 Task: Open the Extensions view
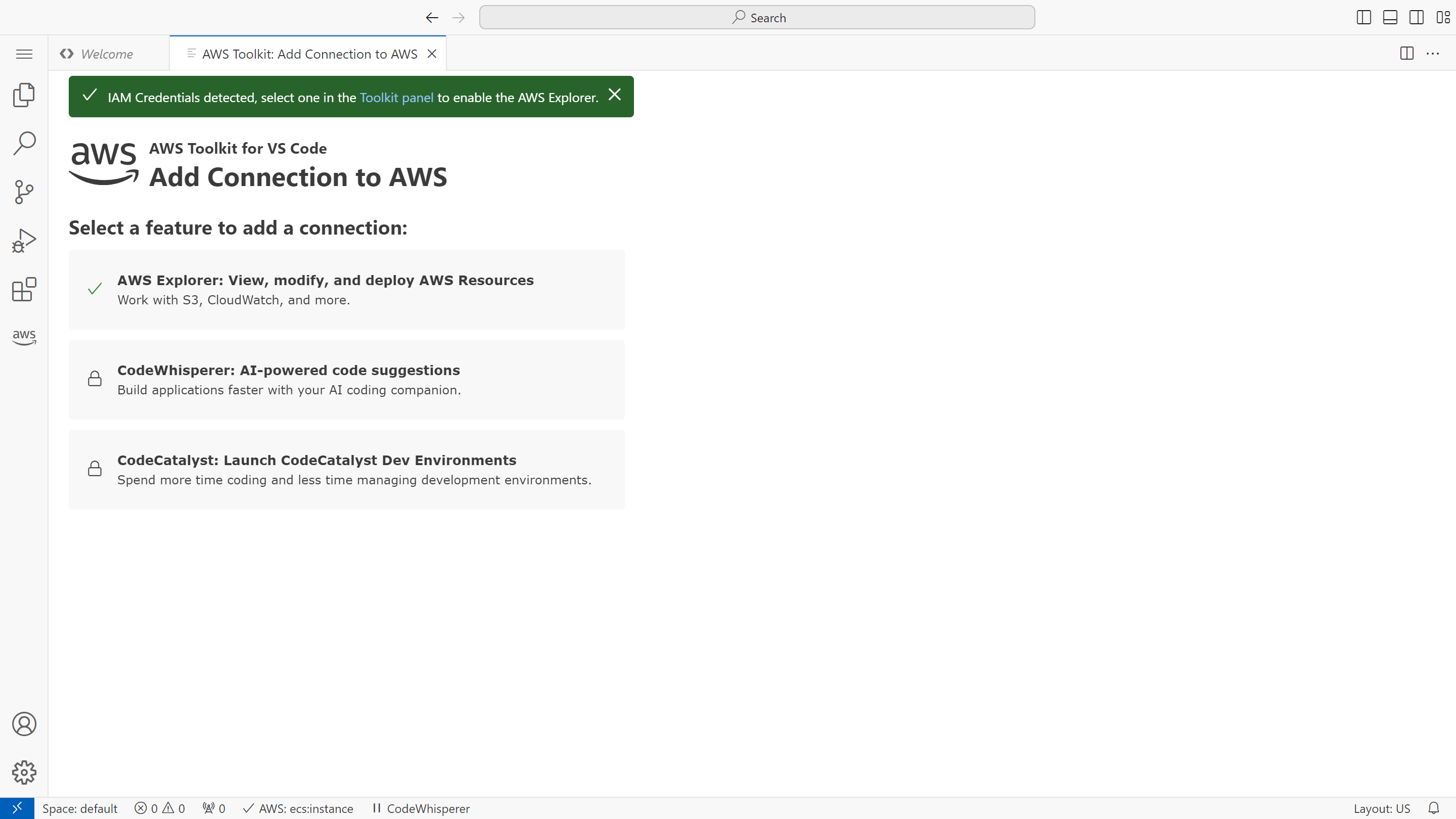click(x=24, y=289)
